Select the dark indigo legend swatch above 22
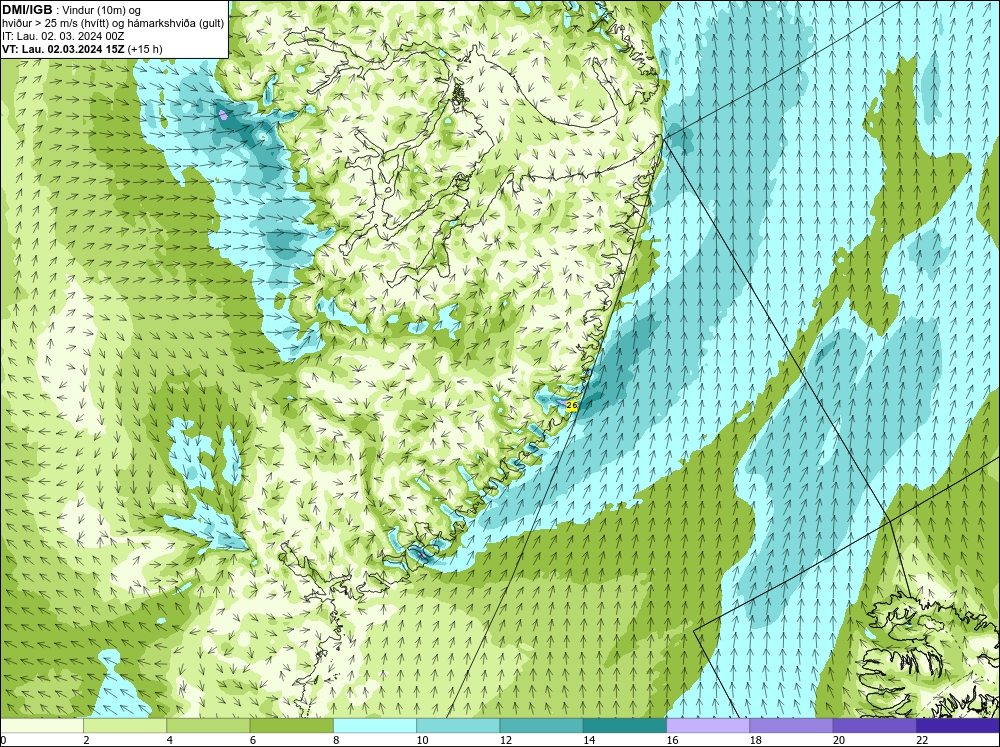 point(957,726)
